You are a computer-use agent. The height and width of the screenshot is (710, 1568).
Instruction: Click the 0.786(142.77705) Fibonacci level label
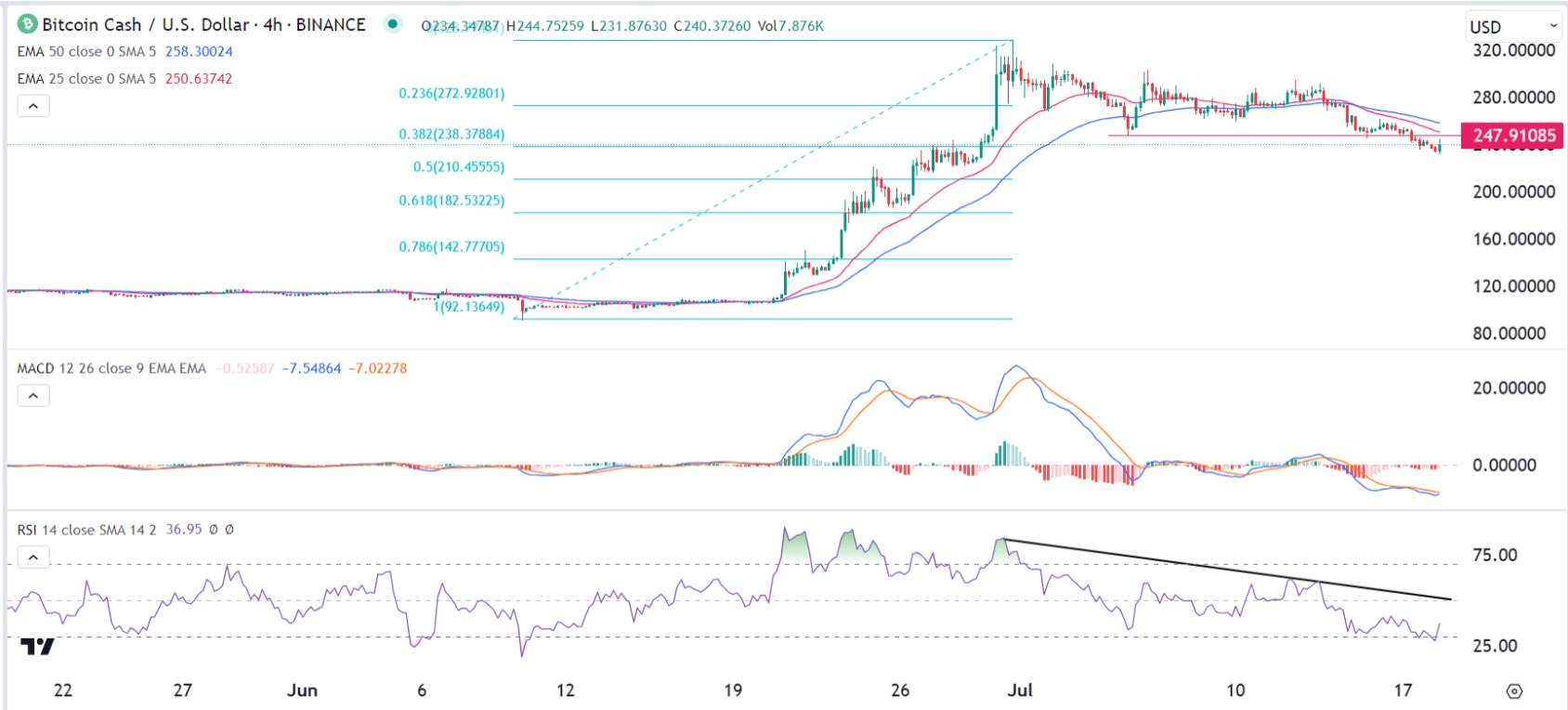tap(451, 247)
